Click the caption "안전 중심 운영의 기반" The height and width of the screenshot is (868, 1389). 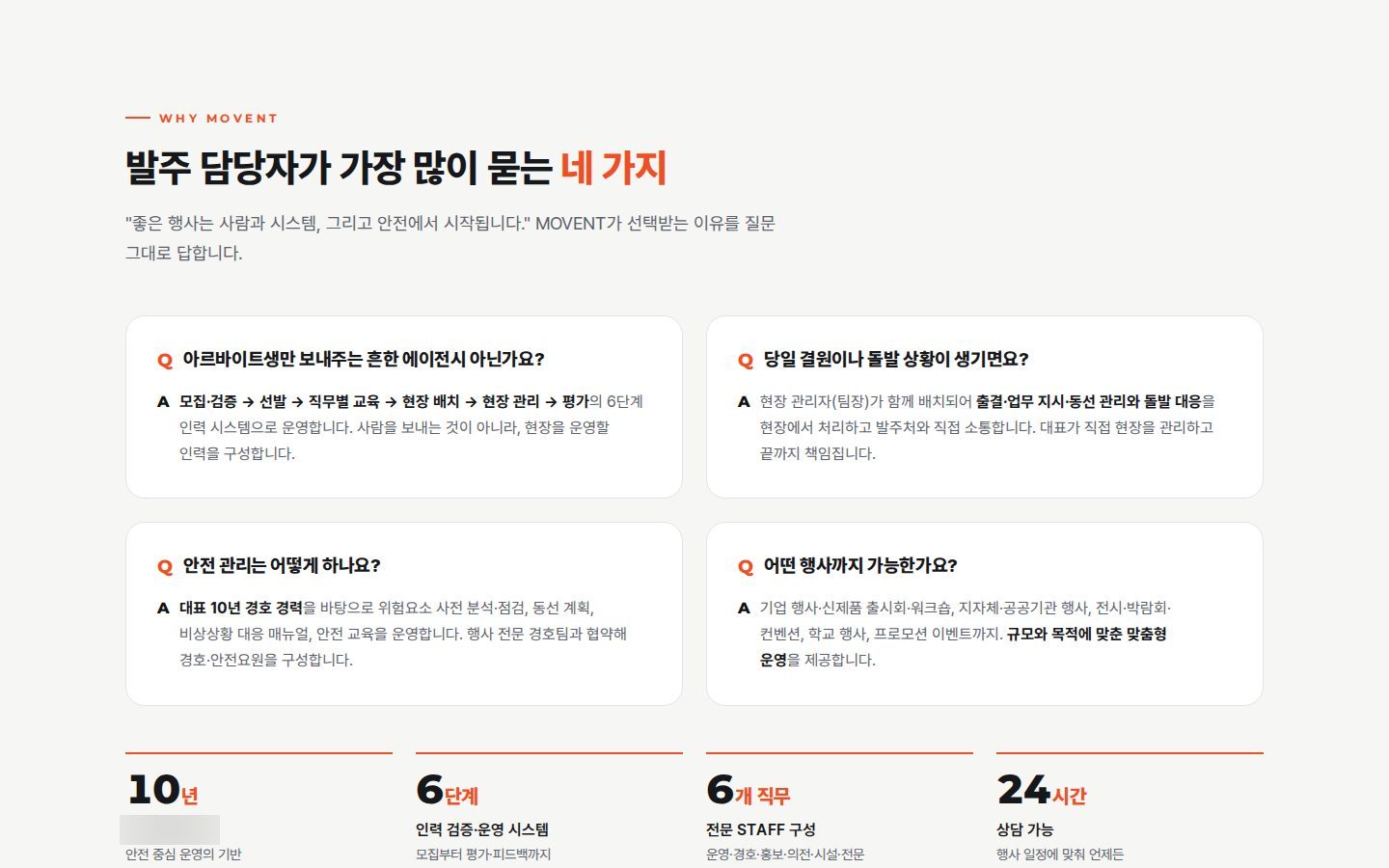[x=183, y=854]
